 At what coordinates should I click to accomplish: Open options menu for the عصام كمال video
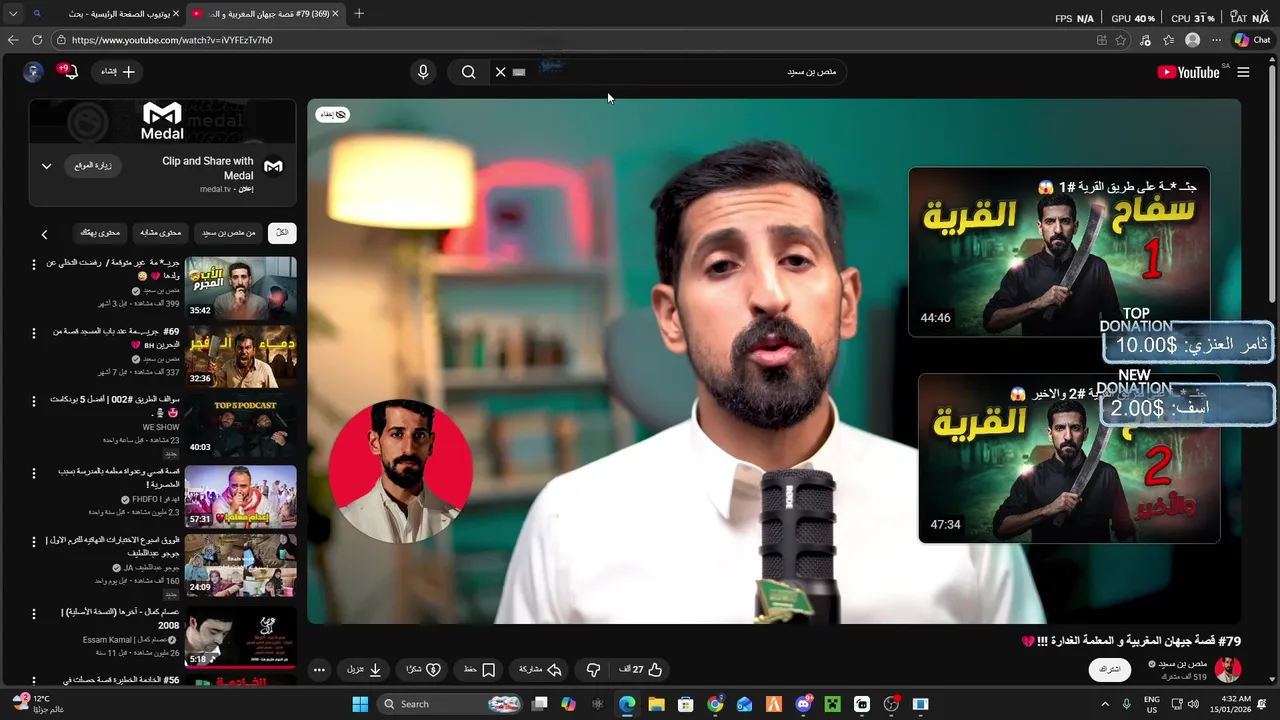pyautogui.click(x=33, y=614)
